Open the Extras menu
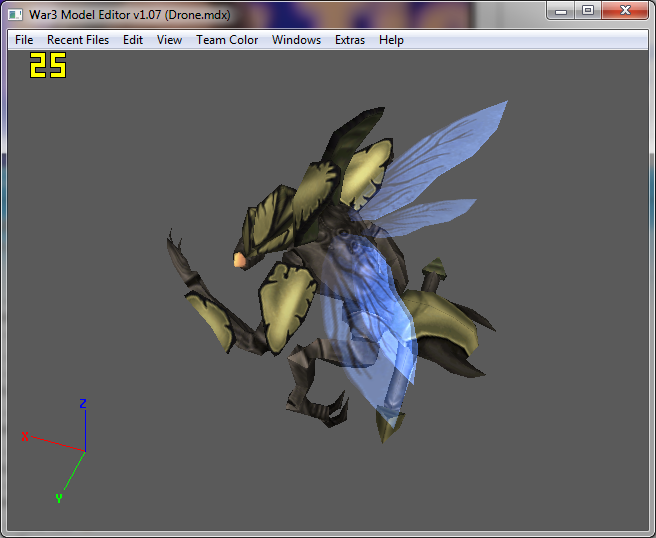Screen dimensions: 656x538 [350, 40]
